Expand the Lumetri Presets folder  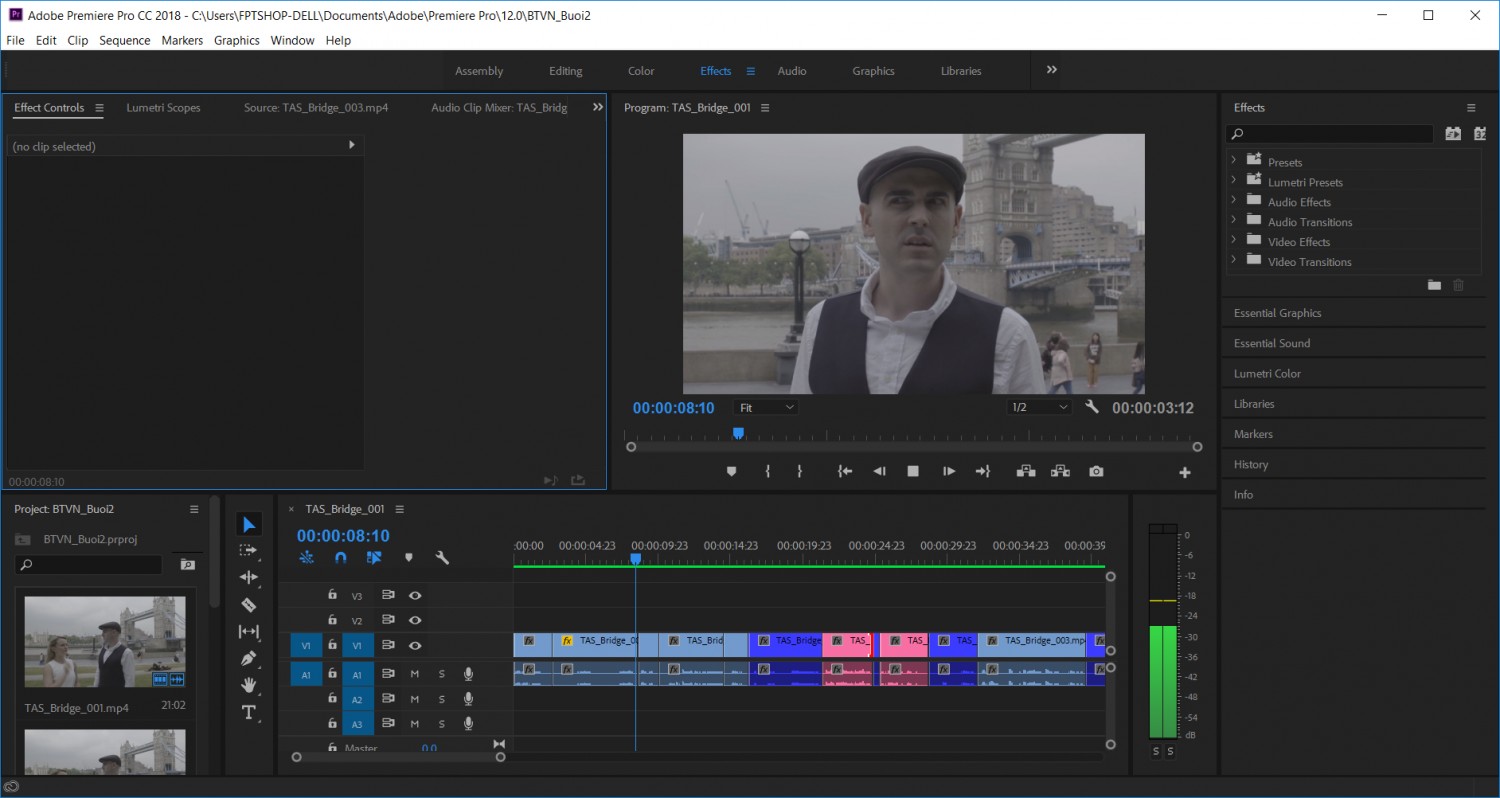pyautogui.click(x=1233, y=180)
